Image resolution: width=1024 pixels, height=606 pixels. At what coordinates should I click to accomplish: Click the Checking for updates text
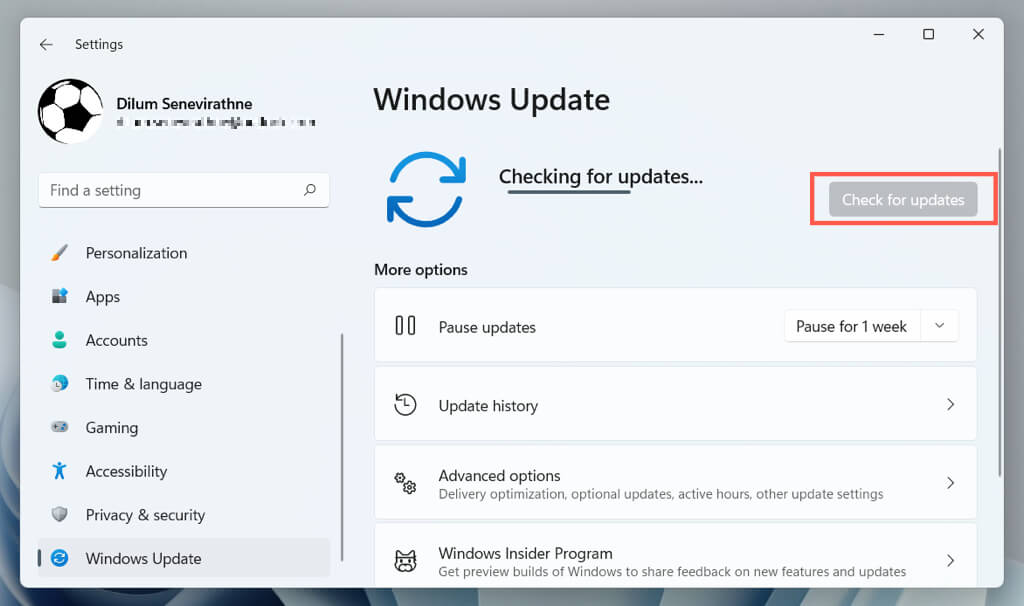(601, 176)
